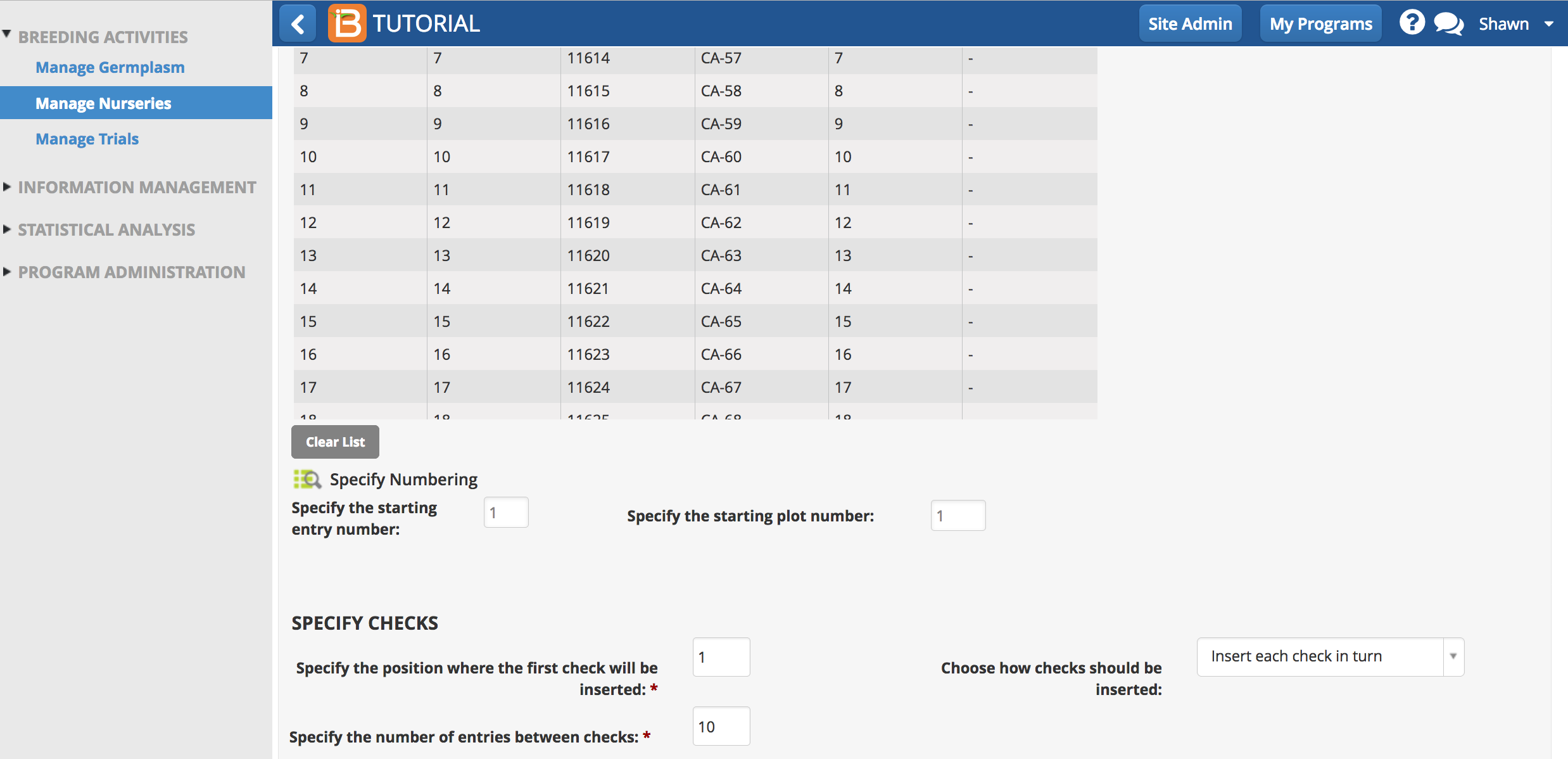Select the CA-64 designation cell

(761, 288)
